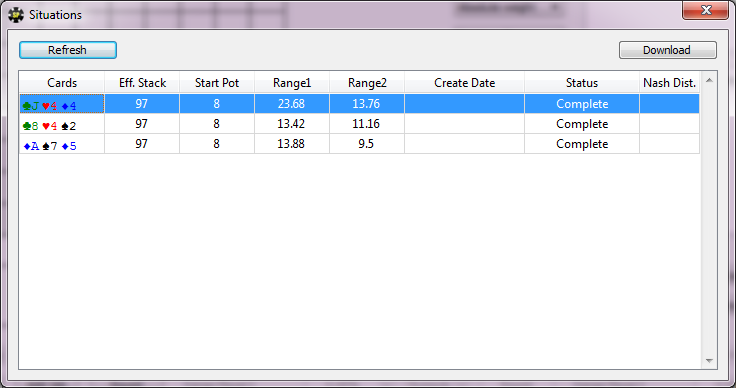
Task: Sort by Nash Dist. column header
Action: point(669,83)
